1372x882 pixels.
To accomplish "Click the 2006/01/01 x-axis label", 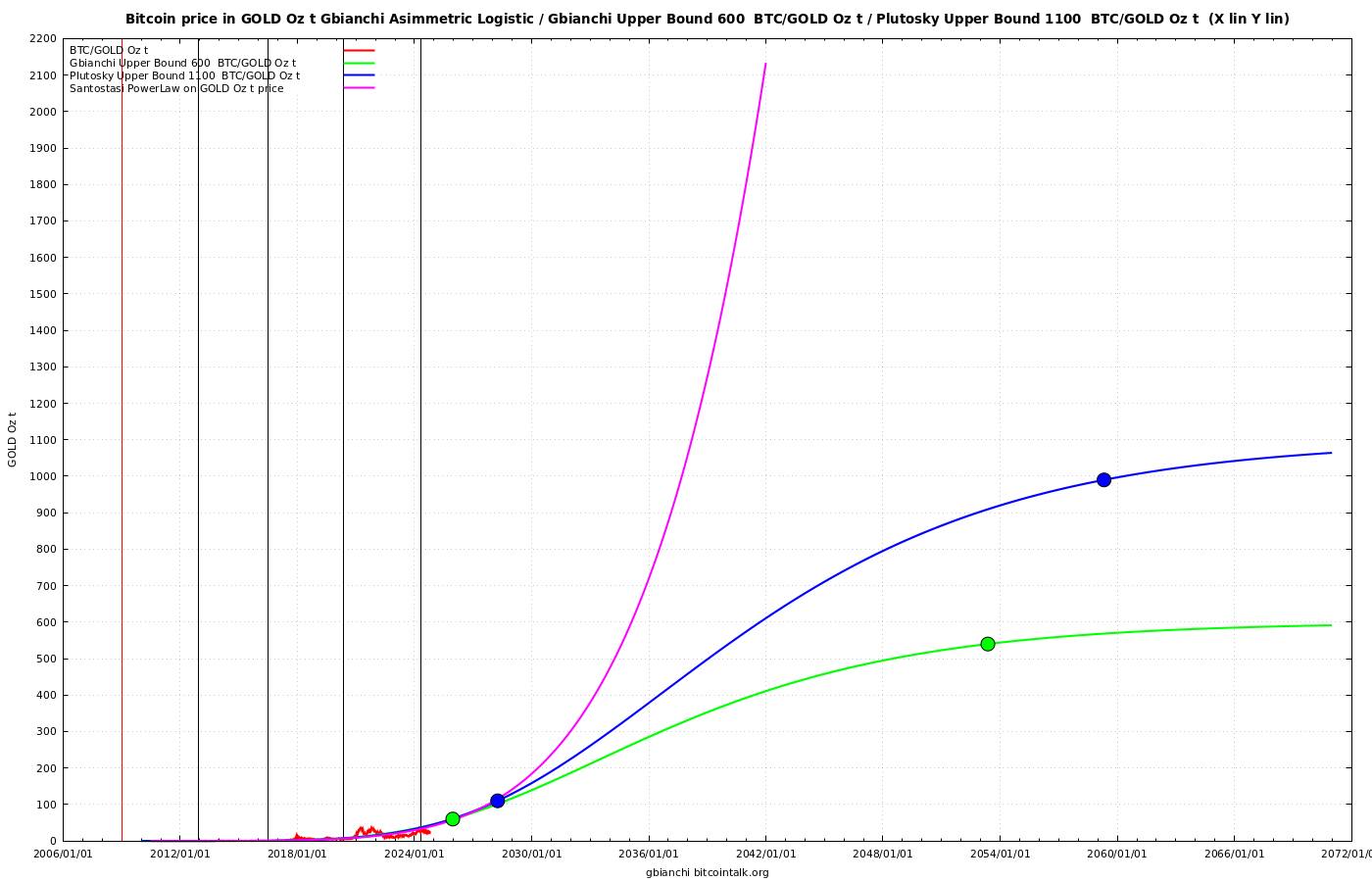I will pos(64,854).
